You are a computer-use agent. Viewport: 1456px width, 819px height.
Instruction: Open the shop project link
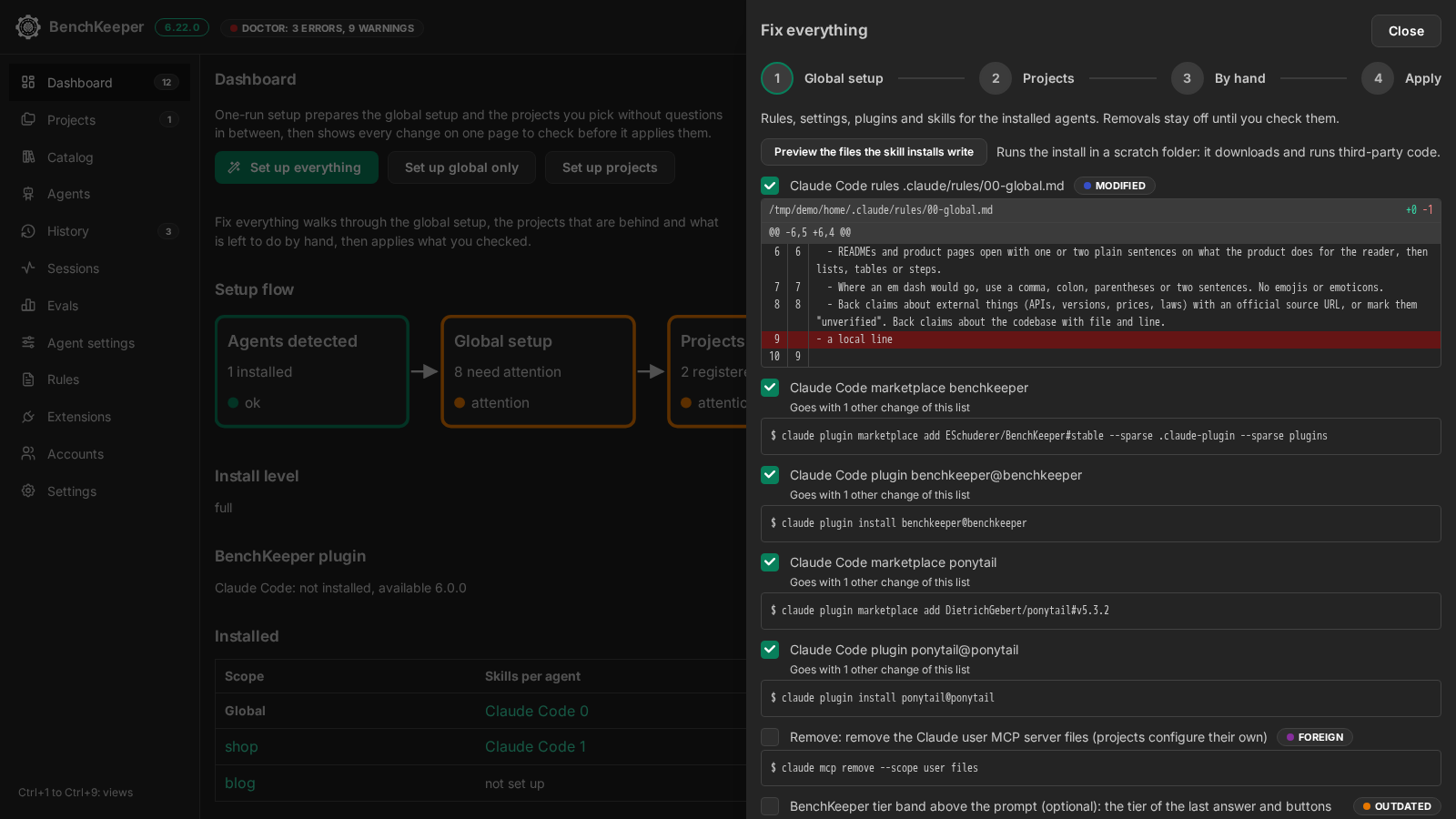pyautogui.click(x=241, y=746)
